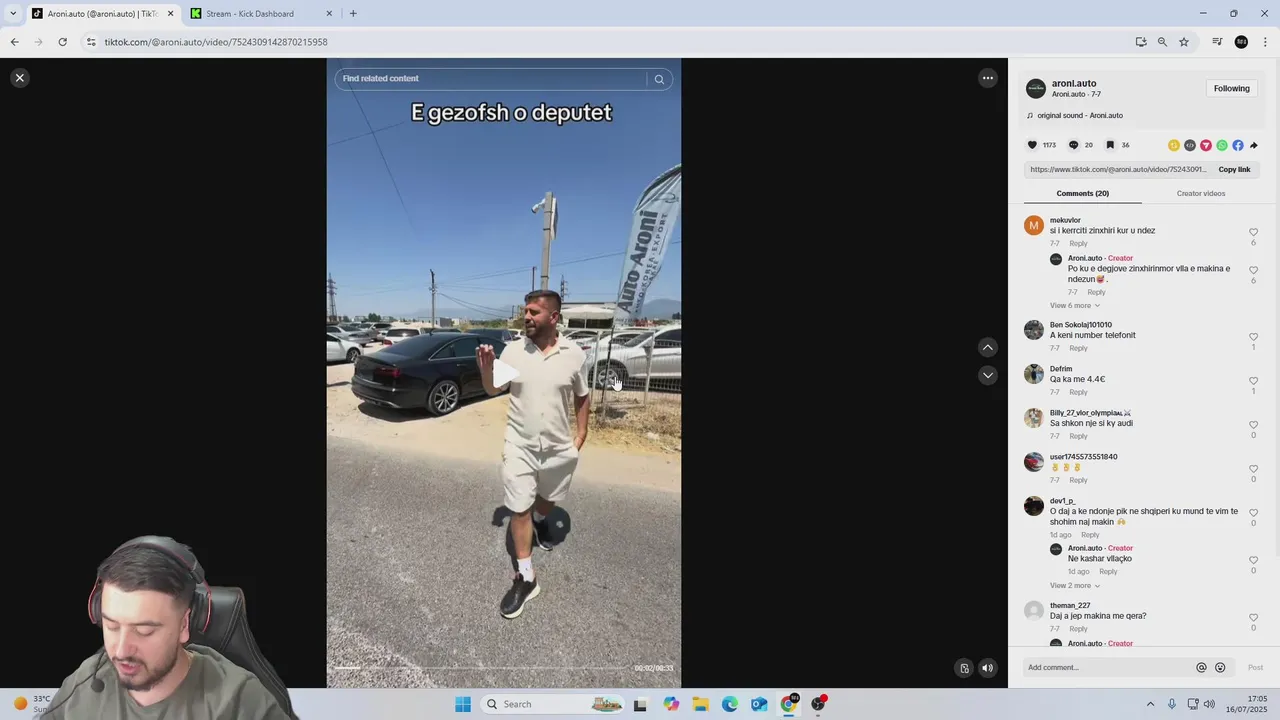Open Chrome zoom magnifier icon
This screenshot has width=1280, height=720.
coord(1162,42)
